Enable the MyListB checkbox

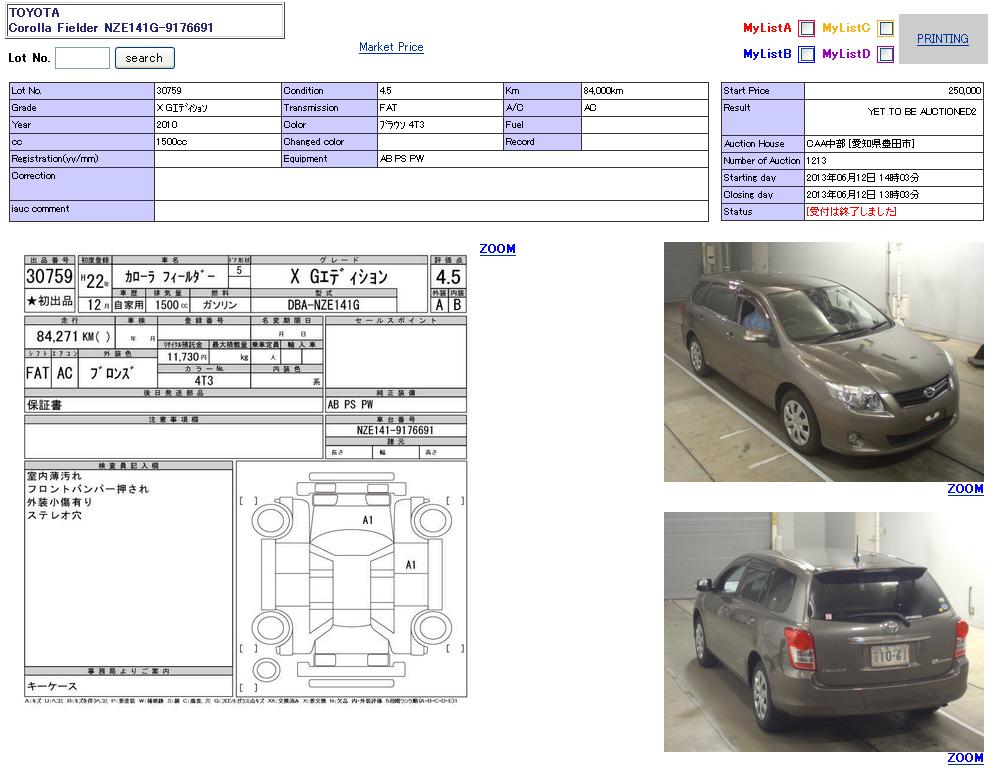coord(806,55)
